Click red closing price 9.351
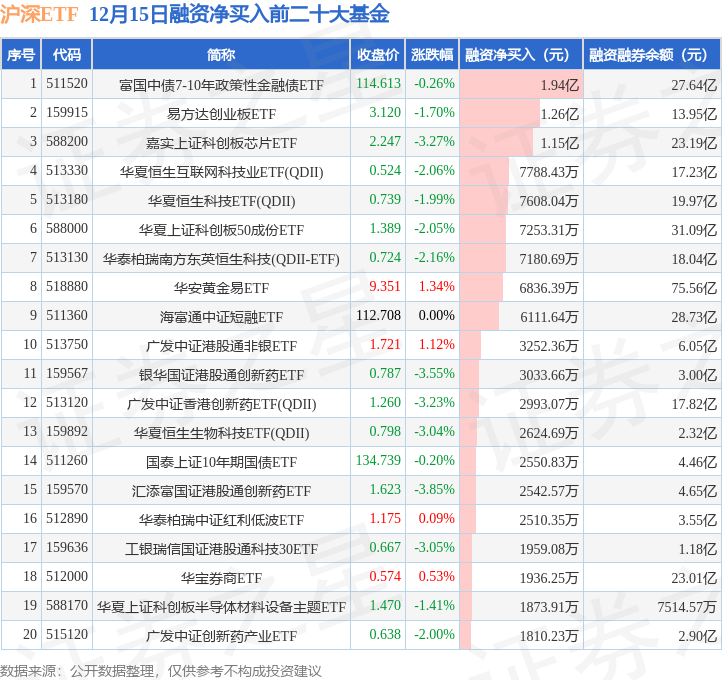722x680 pixels. (385, 286)
